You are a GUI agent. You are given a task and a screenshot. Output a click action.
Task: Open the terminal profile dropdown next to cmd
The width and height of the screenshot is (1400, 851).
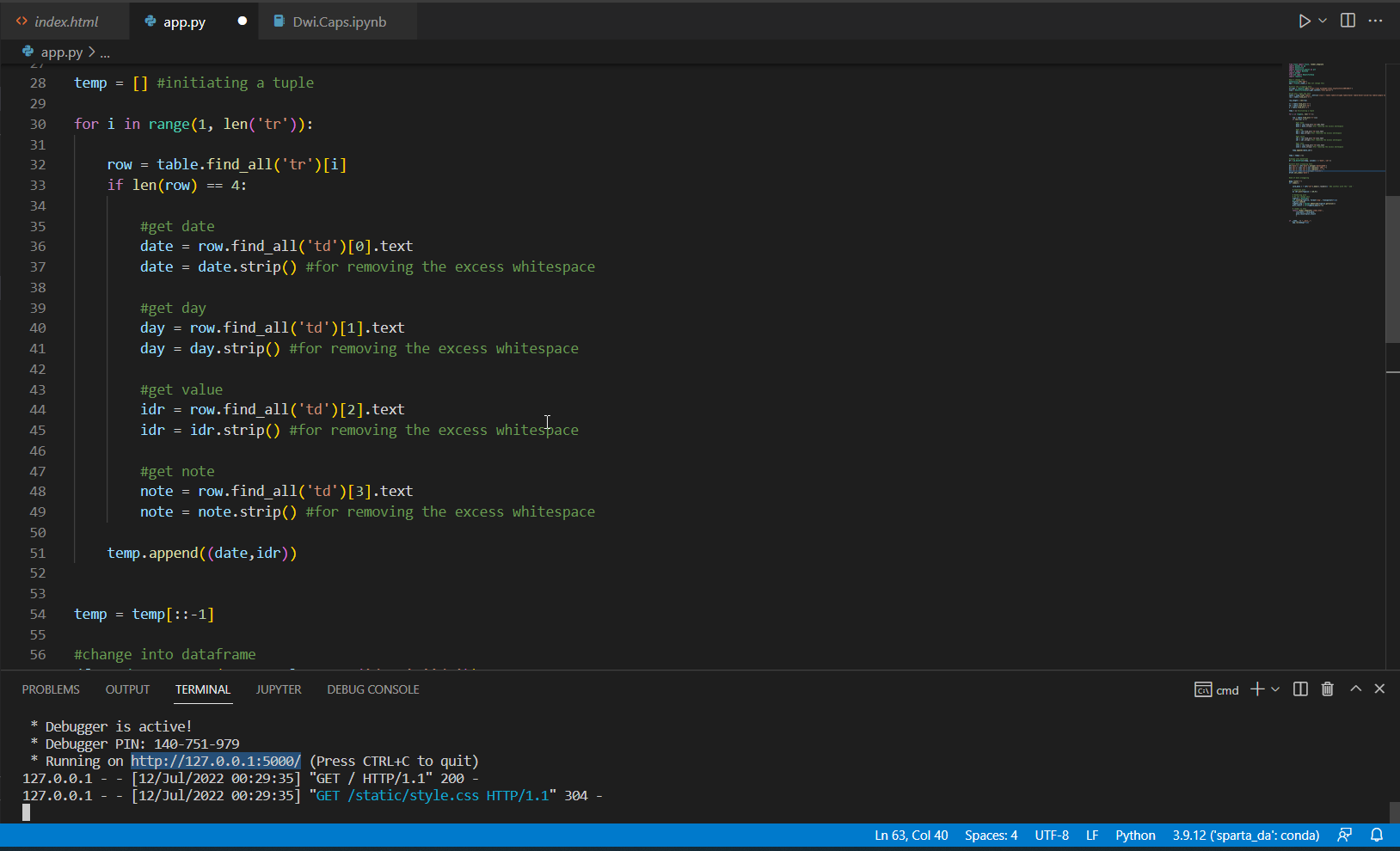coord(1275,689)
